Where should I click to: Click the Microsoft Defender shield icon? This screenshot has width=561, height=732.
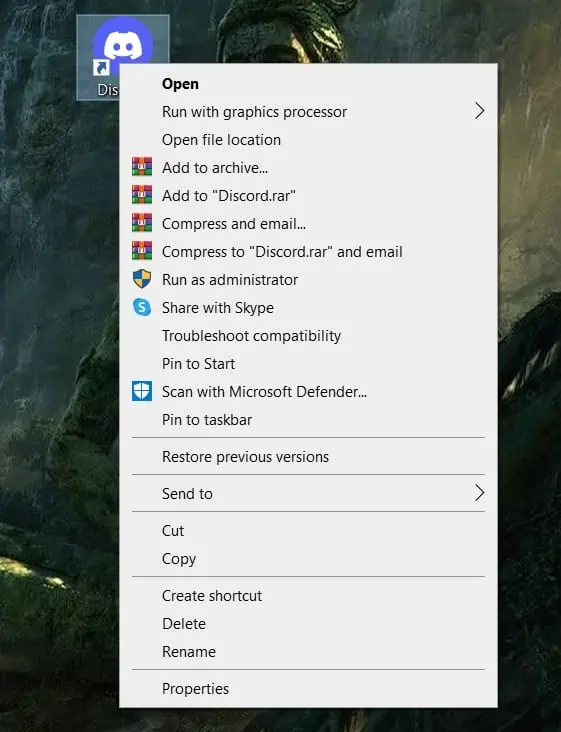click(x=142, y=391)
